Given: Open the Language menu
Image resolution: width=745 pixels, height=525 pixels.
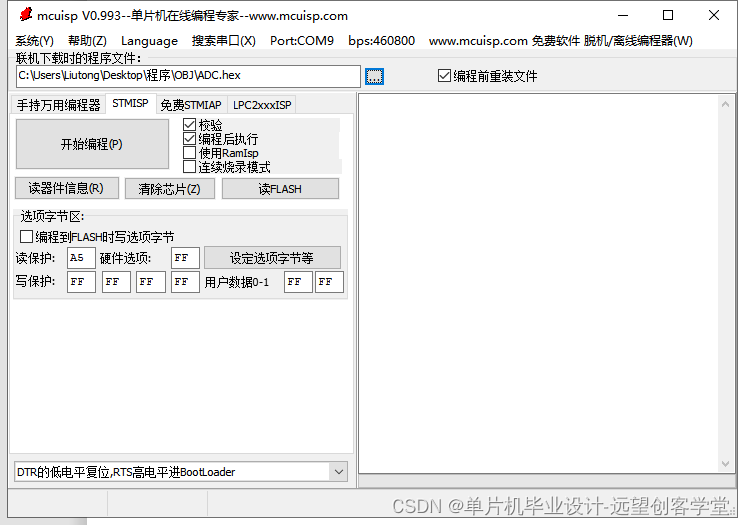Looking at the screenshot, I should (x=149, y=41).
